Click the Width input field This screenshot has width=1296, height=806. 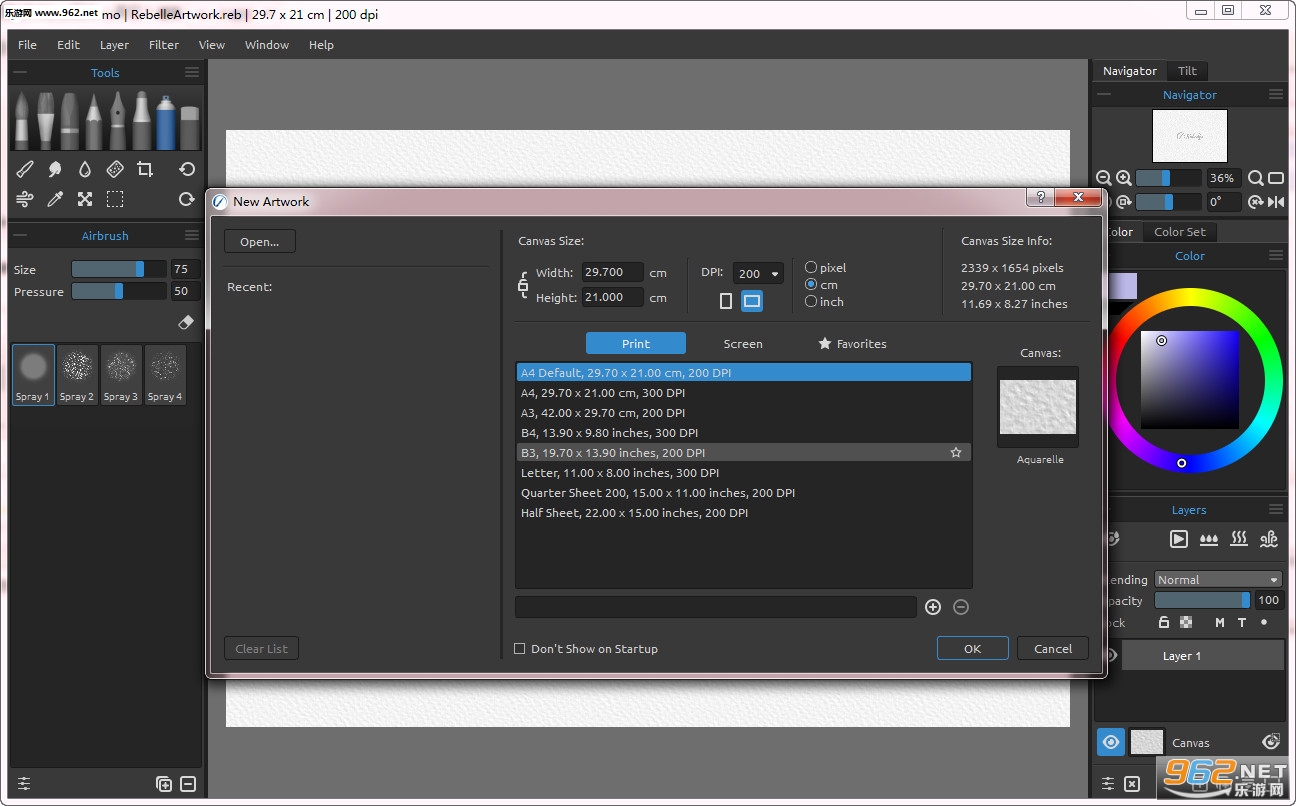coord(612,272)
